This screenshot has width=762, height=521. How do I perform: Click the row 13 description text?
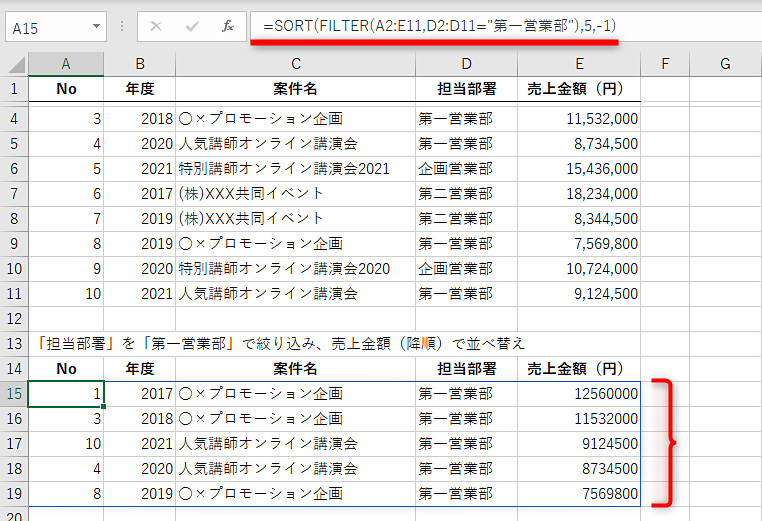click(281, 344)
